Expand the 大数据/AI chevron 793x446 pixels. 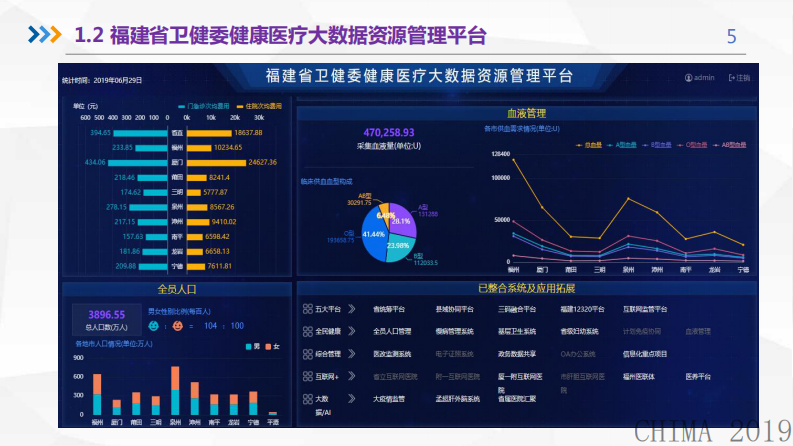pyautogui.click(x=351, y=399)
